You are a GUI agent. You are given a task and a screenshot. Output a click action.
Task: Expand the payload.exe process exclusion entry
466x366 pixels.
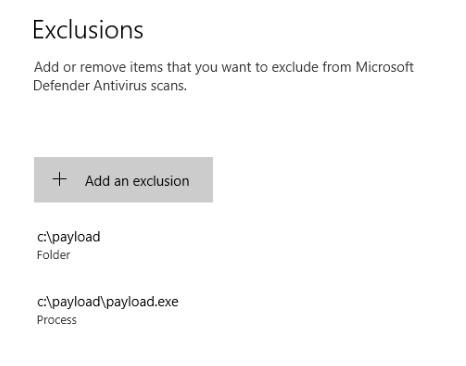coord(107,310)
